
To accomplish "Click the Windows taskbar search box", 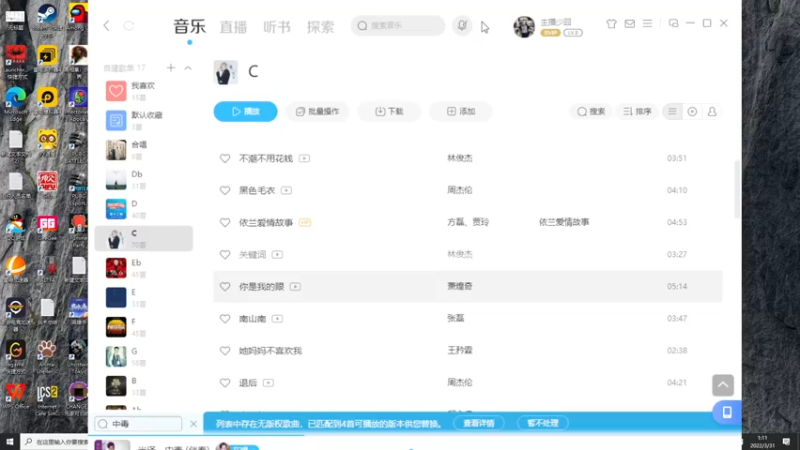I will coord(54,442).
